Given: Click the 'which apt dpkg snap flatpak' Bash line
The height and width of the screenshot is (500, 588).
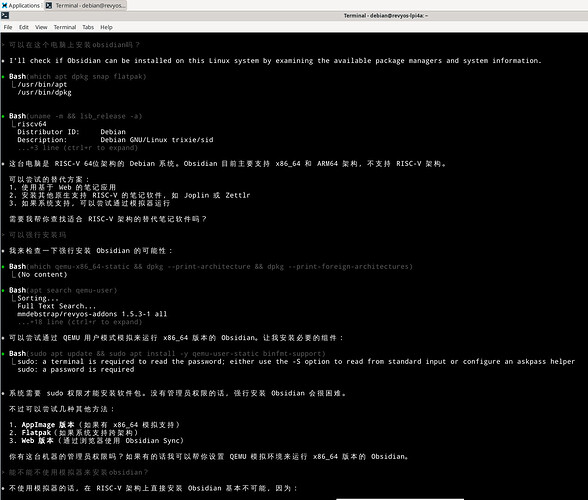Looking at the screenshot, I should tap(78, 77).
